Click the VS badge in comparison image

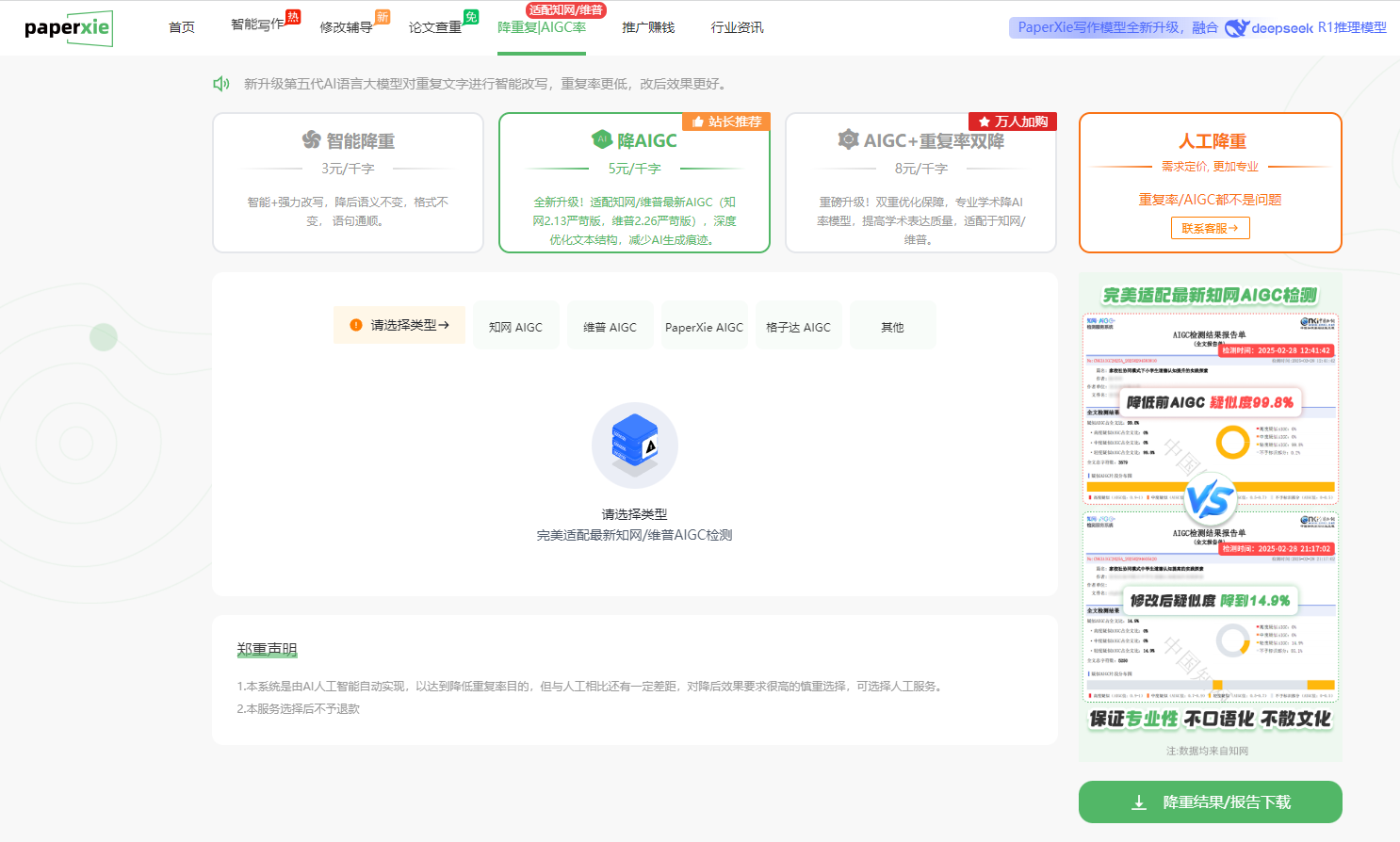coord(1210,499)
